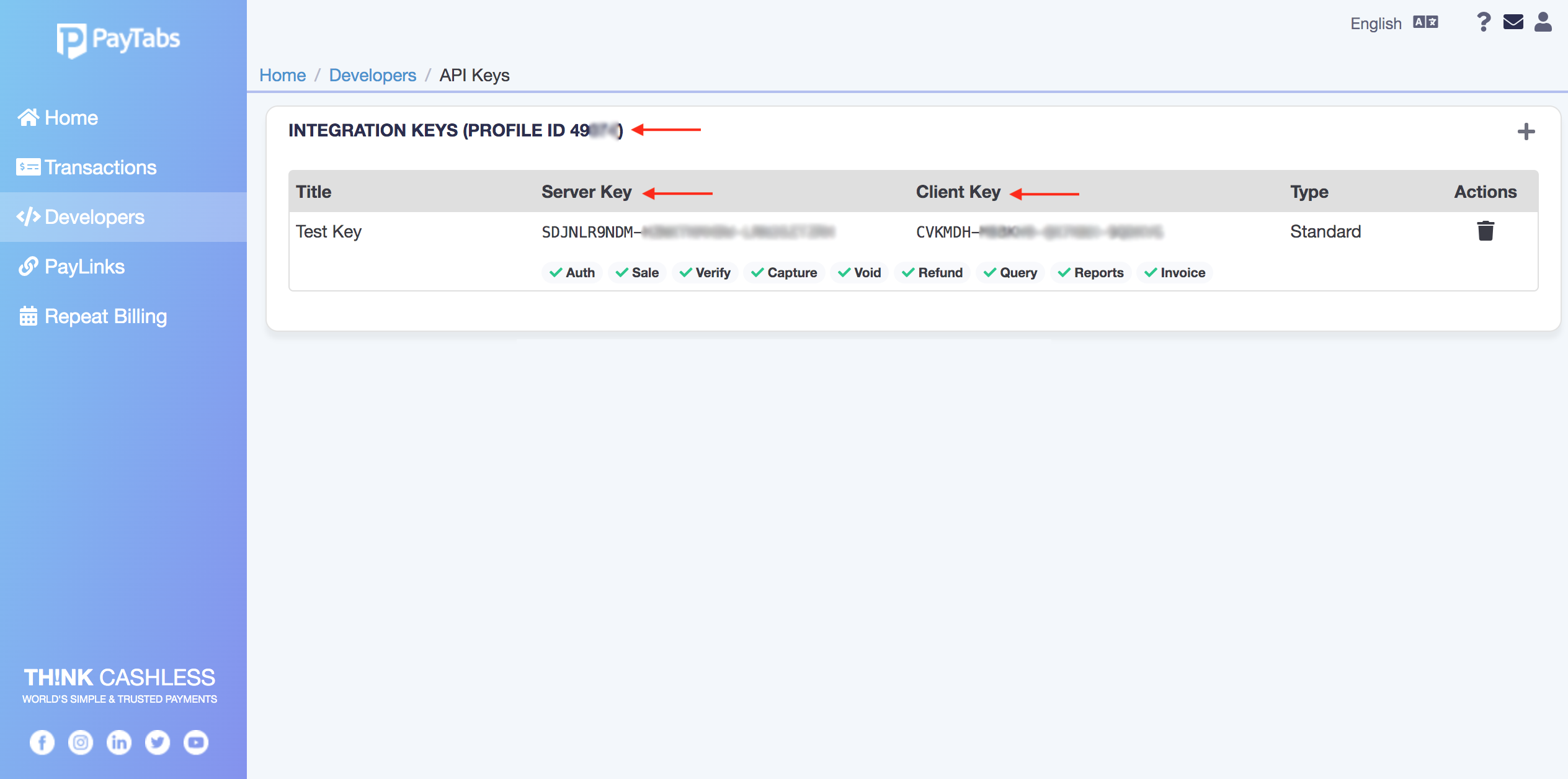
Task: Open the English language selector
Action: [x=1376, y=24]
